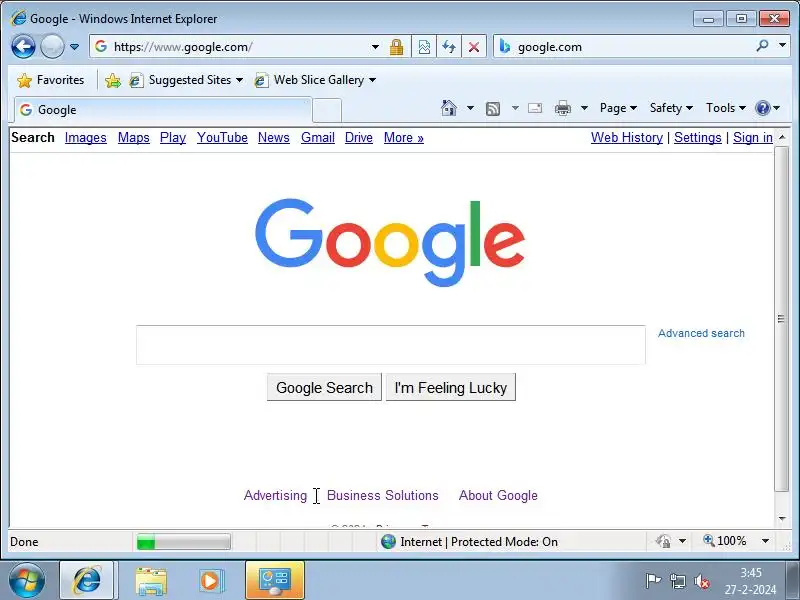Click the I'm Feeling Lucky button
The image size is (800, 600).
click(x=451, y=387)
